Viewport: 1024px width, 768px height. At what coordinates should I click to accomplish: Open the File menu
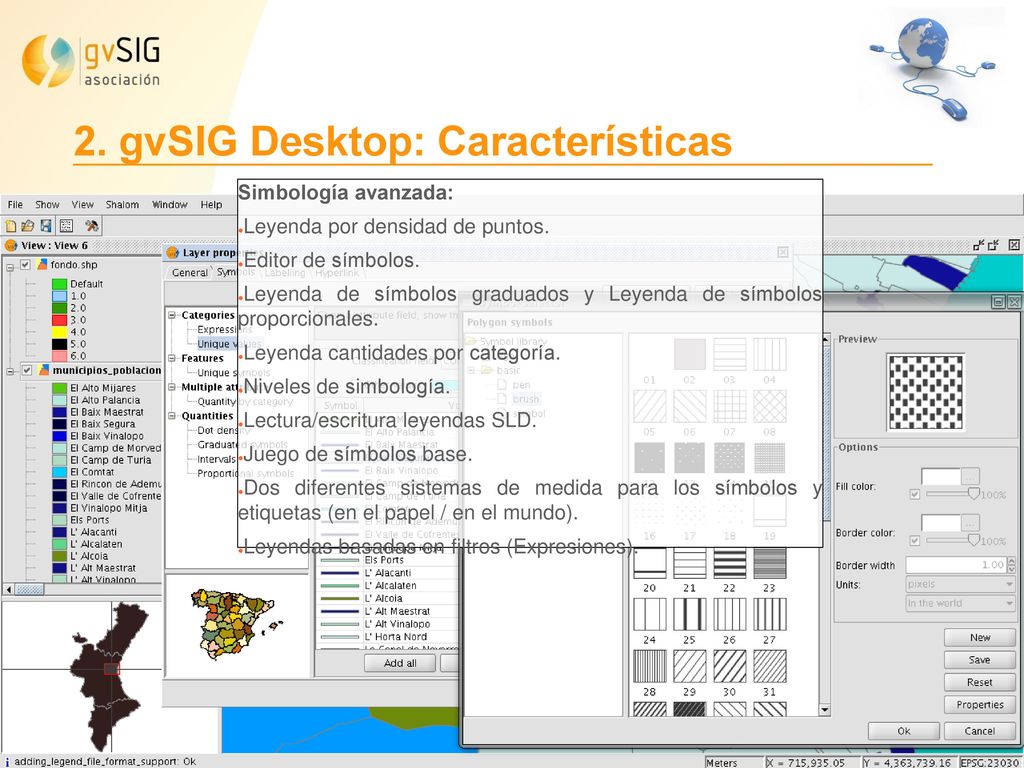click(x=15, y=204)
